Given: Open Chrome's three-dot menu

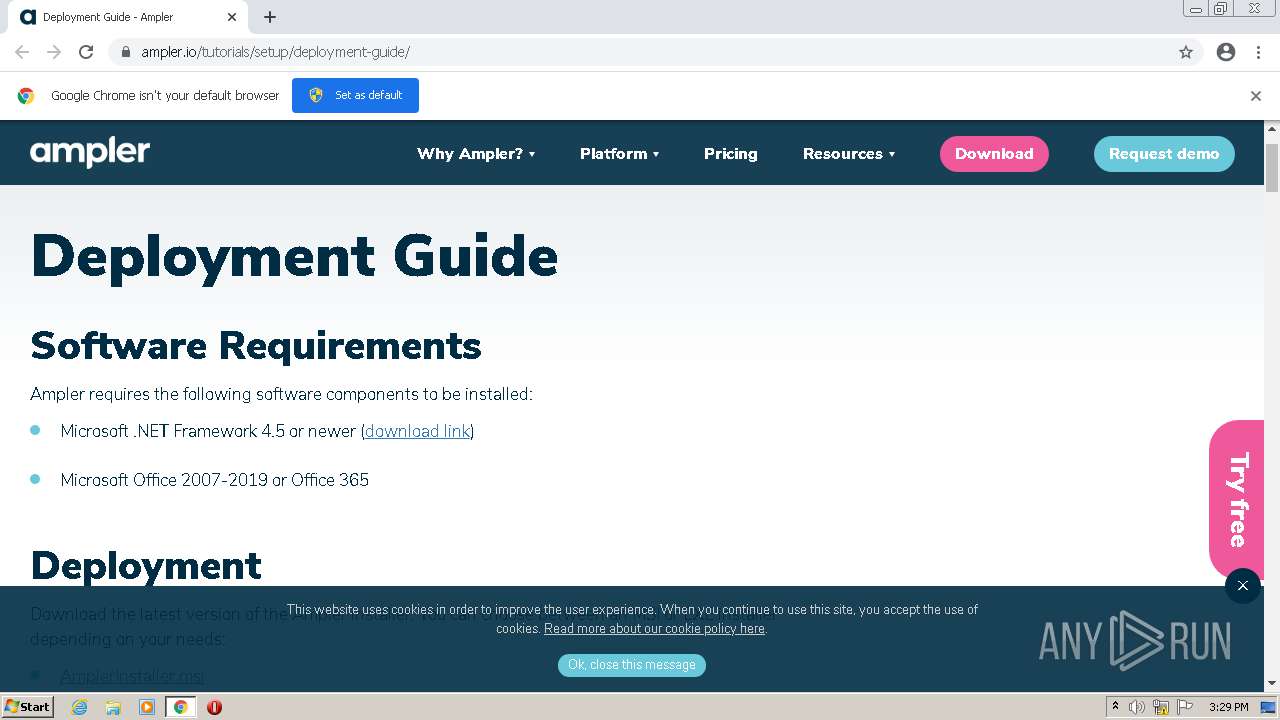Looking at the screenshot, I should [x=1258, y=52].
